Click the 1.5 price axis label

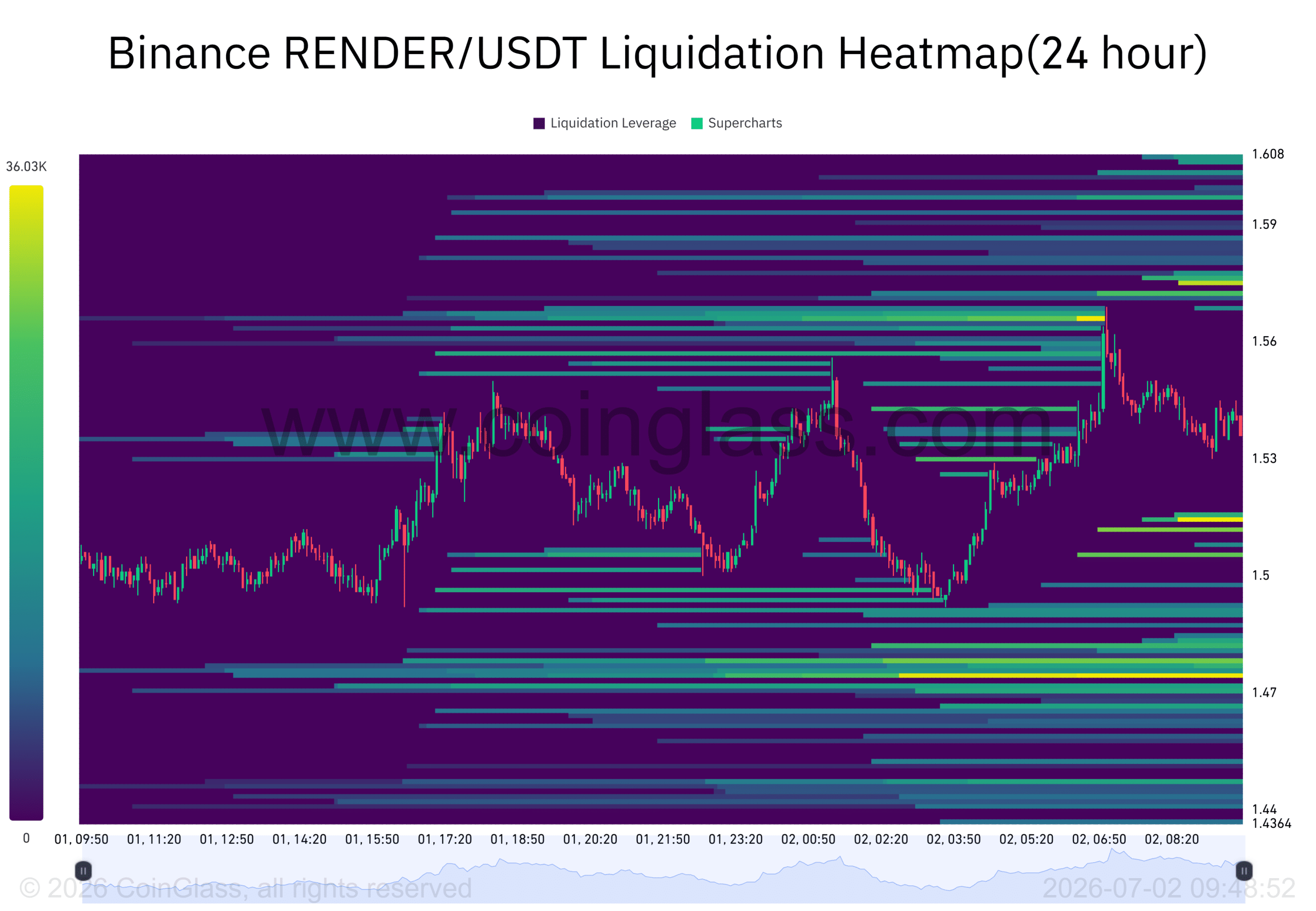point(1260,575)
